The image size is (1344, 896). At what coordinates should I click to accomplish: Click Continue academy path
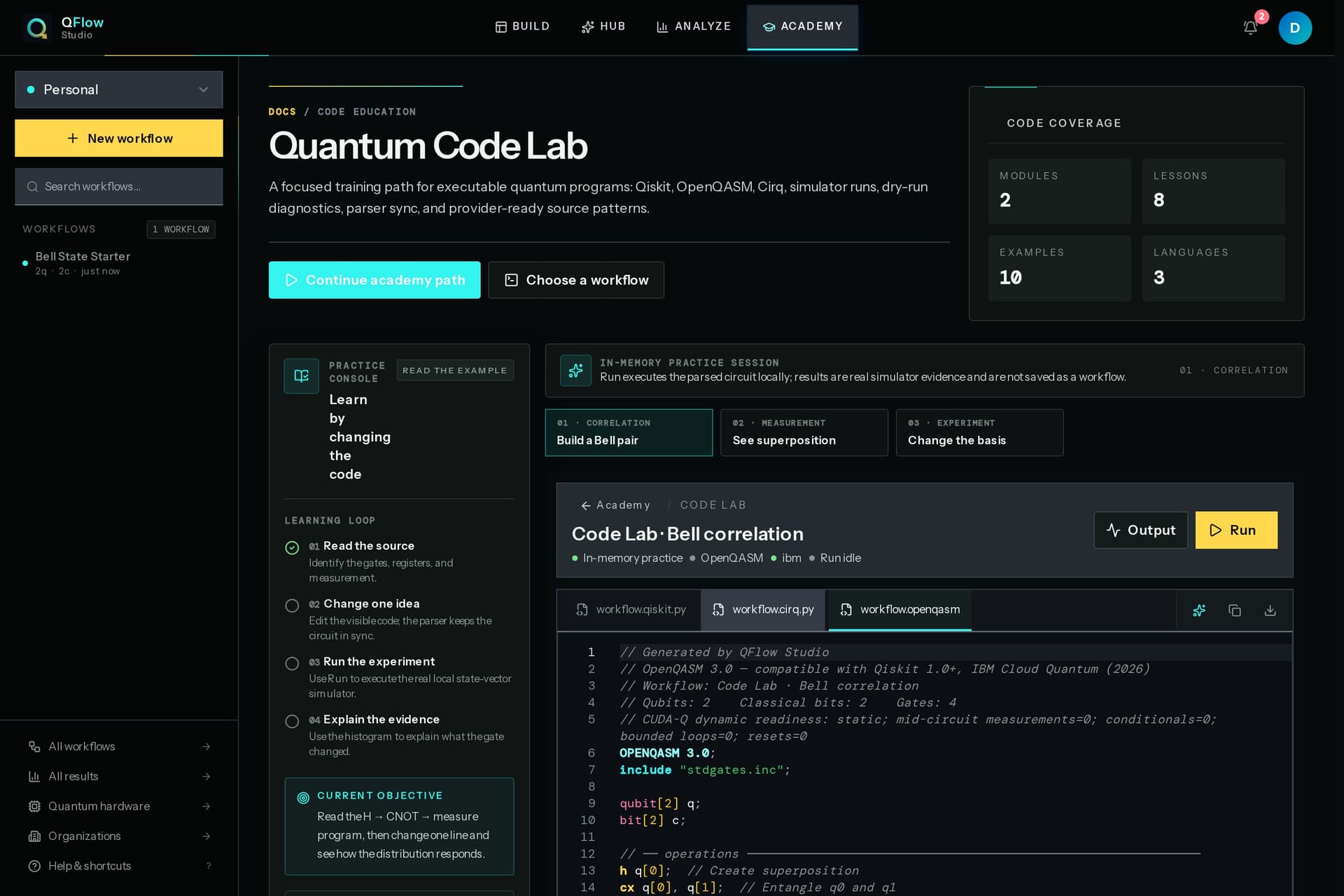[x=374, y=280]
